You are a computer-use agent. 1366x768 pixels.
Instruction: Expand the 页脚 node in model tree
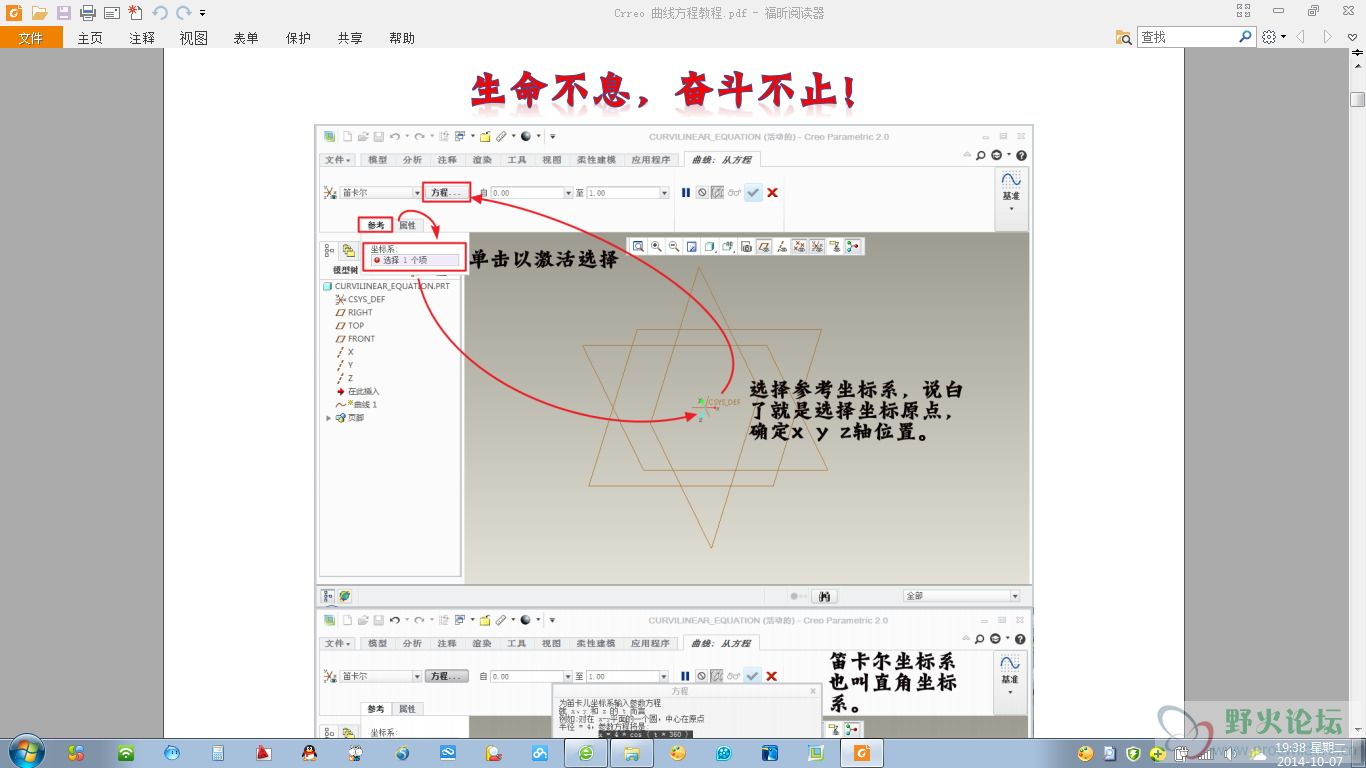tap(329, 418)
